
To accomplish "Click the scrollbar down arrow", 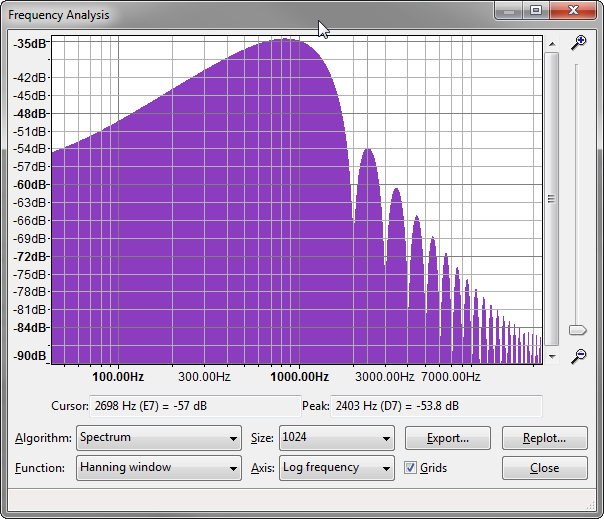I will [551, 357].
